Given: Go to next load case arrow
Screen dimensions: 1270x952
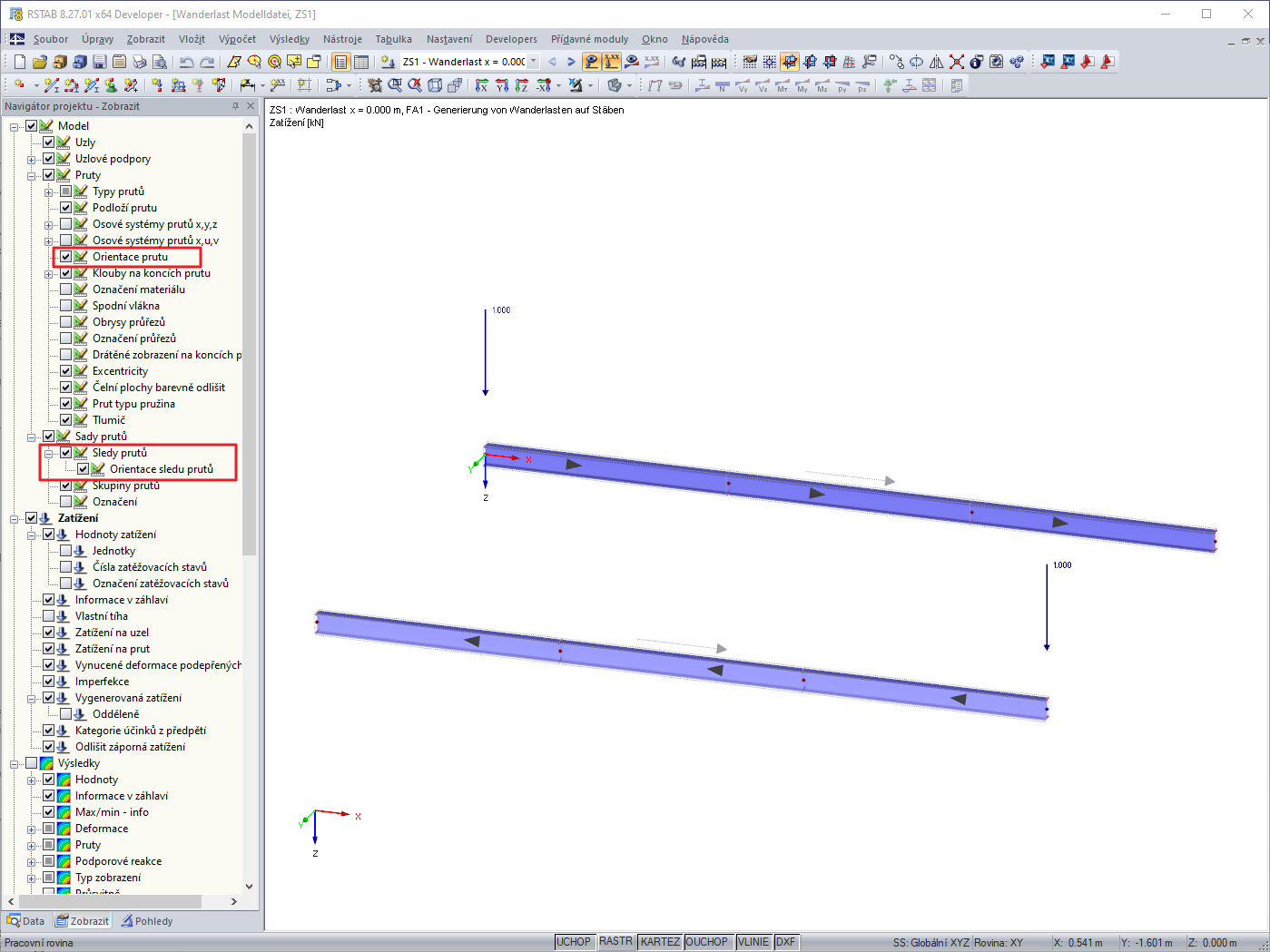Looking at the screenshot, I should pyautogui.click(x=571, y=62).
